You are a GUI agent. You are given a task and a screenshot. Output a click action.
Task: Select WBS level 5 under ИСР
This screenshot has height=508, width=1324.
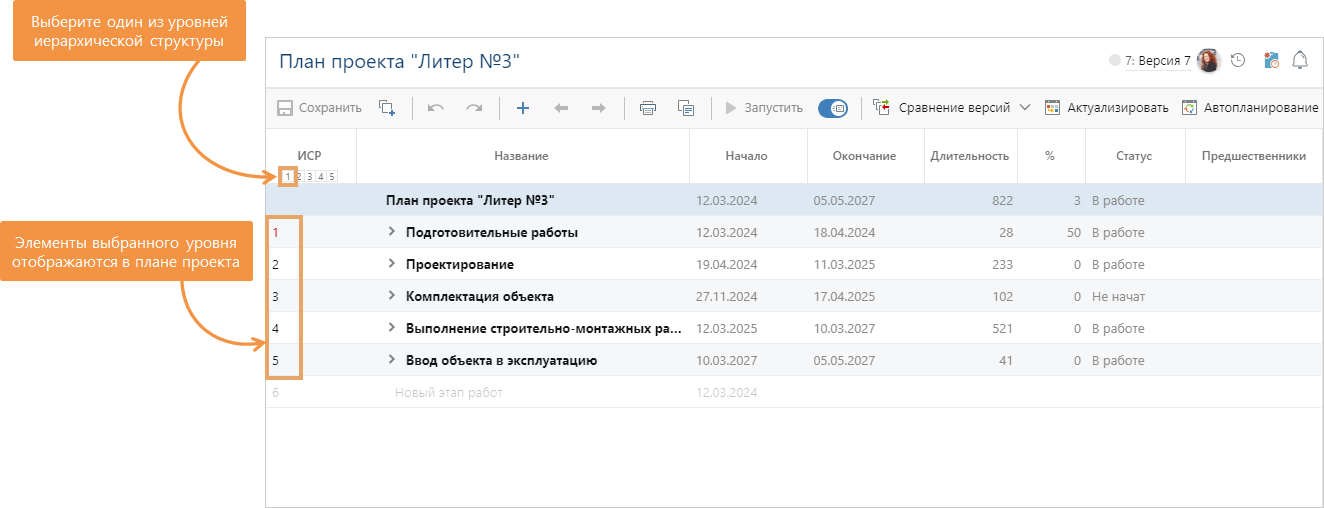click(x=332, y=177)
